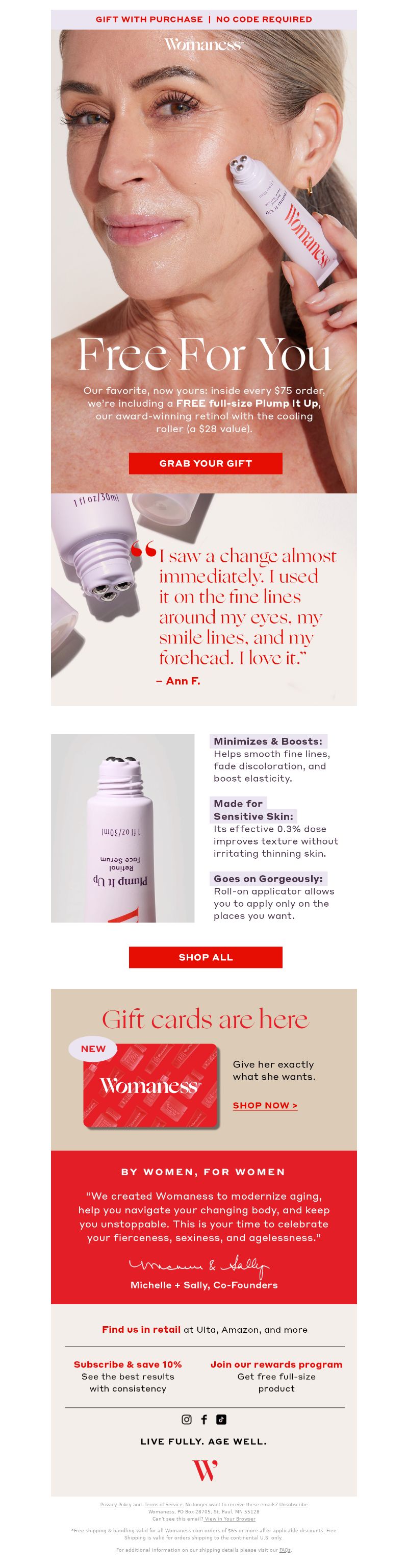Open the Instagram social icon
Image resolution: width=408 pixels, height=1568 pixels.
coord(187,1419)
